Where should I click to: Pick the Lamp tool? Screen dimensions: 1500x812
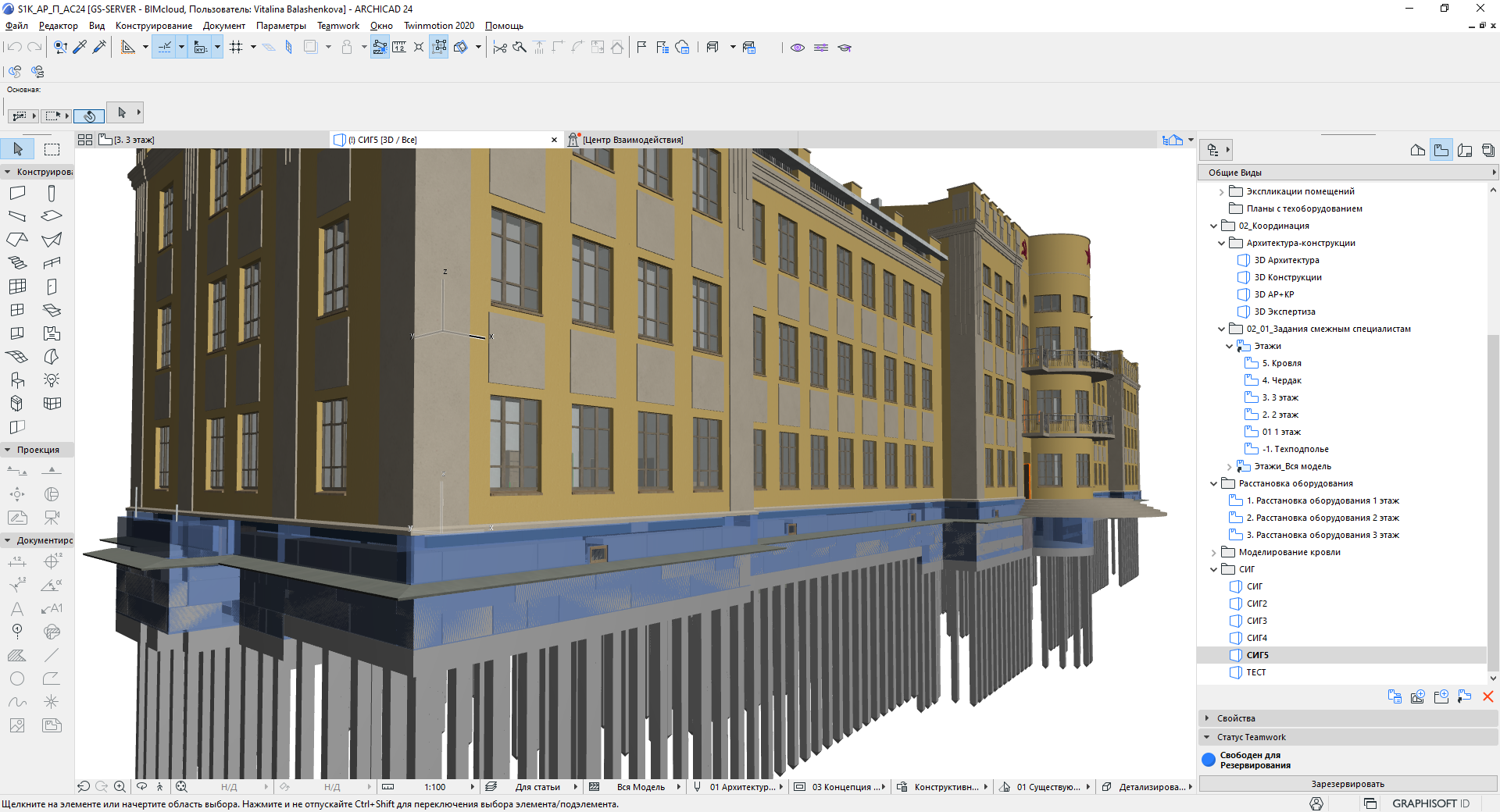(52, 380)
